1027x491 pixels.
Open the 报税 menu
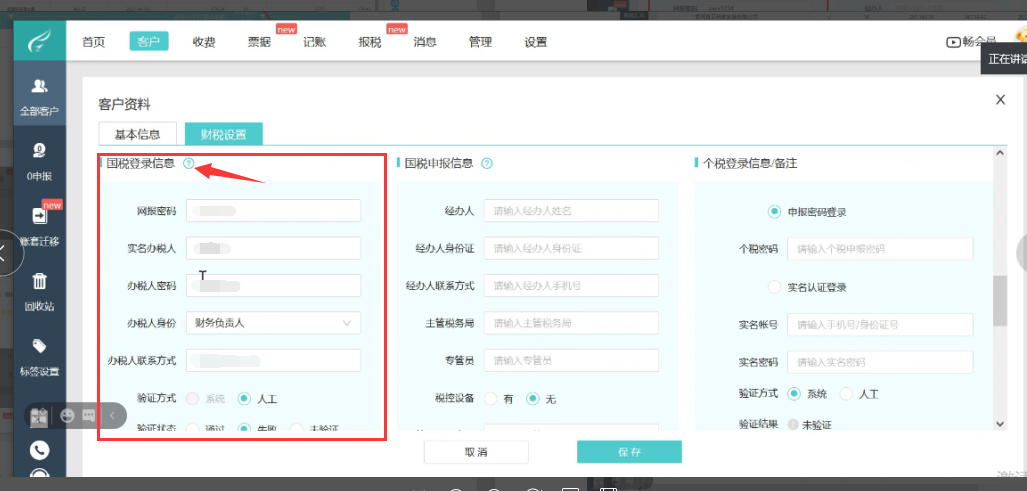[x=369, y=42]
